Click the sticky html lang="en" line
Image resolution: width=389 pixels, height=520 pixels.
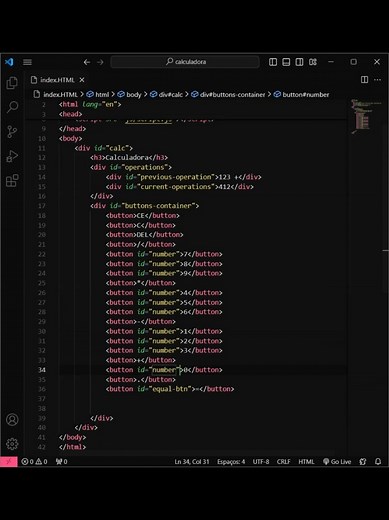90,104
